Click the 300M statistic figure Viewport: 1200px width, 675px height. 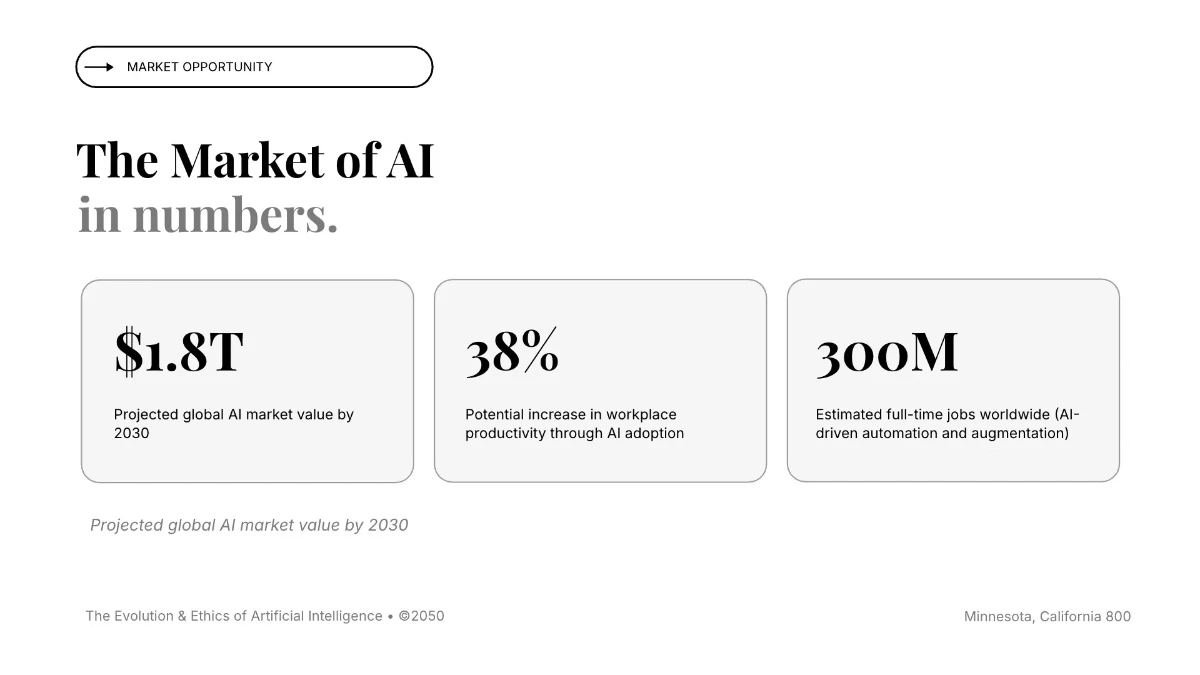click(x=887, y=351)
